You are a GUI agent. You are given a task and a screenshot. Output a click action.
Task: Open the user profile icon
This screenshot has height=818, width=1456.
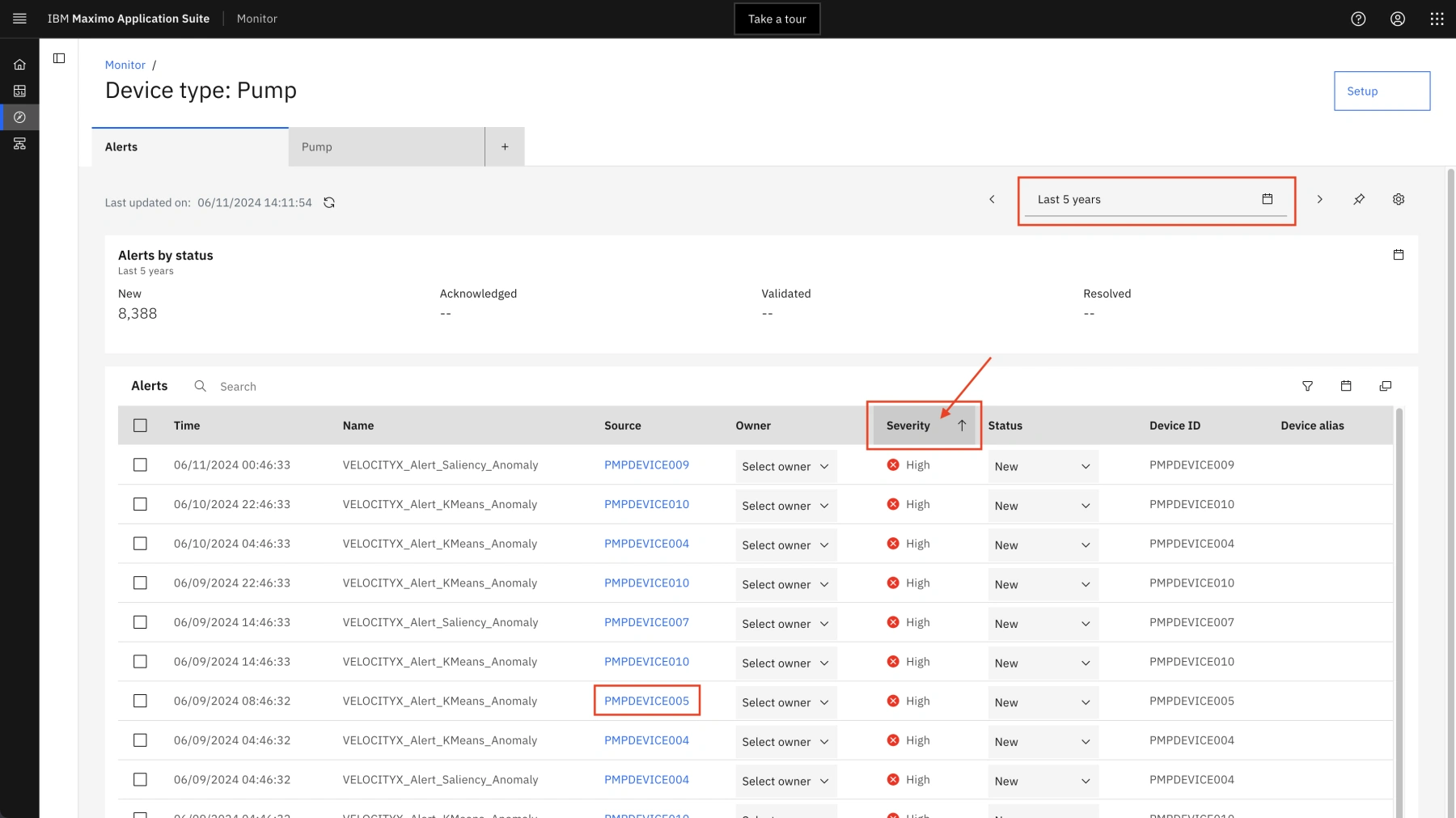click(1398, 19)
